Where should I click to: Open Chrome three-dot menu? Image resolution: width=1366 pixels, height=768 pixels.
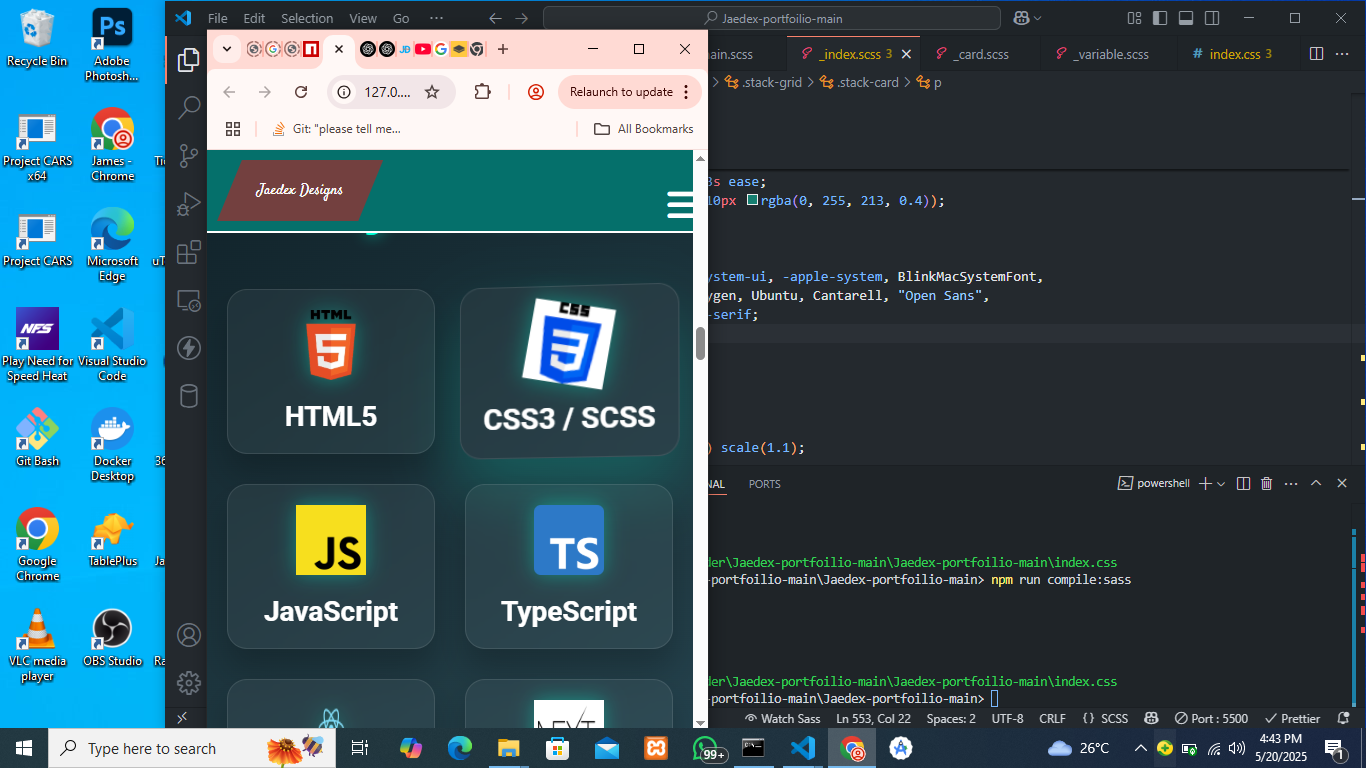[686, 92]
